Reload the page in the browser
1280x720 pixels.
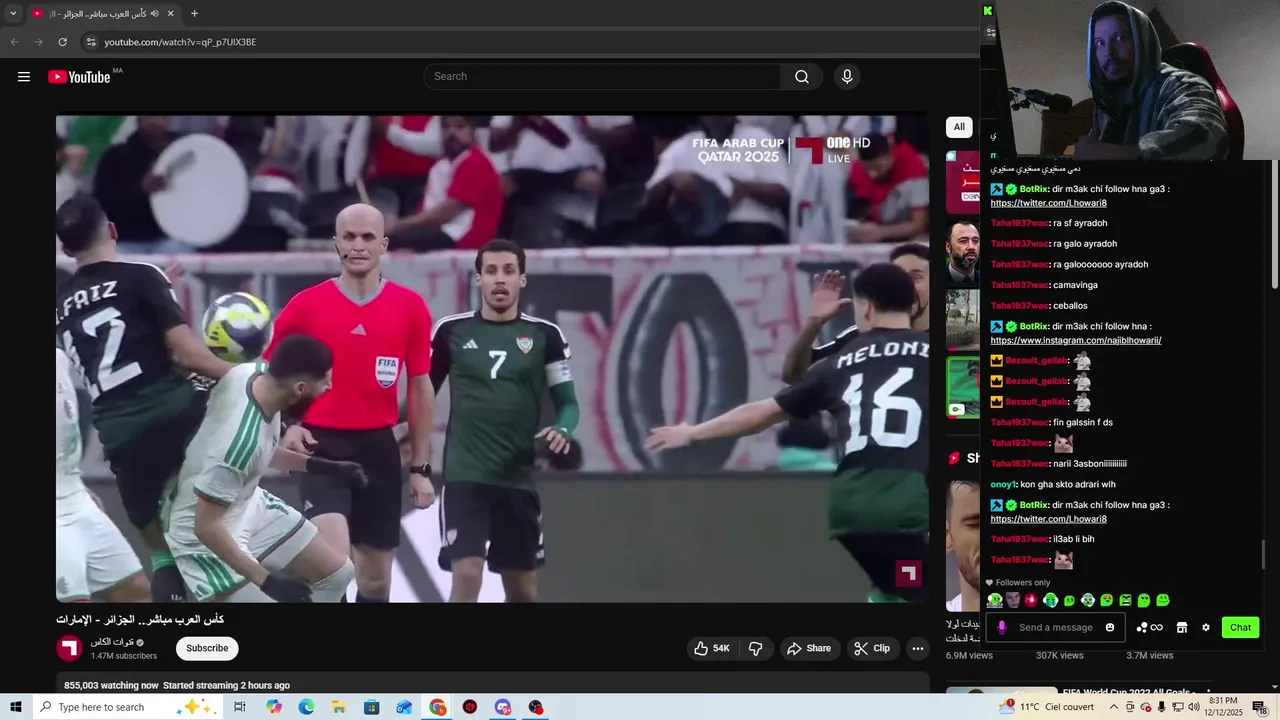pos(62,42)
